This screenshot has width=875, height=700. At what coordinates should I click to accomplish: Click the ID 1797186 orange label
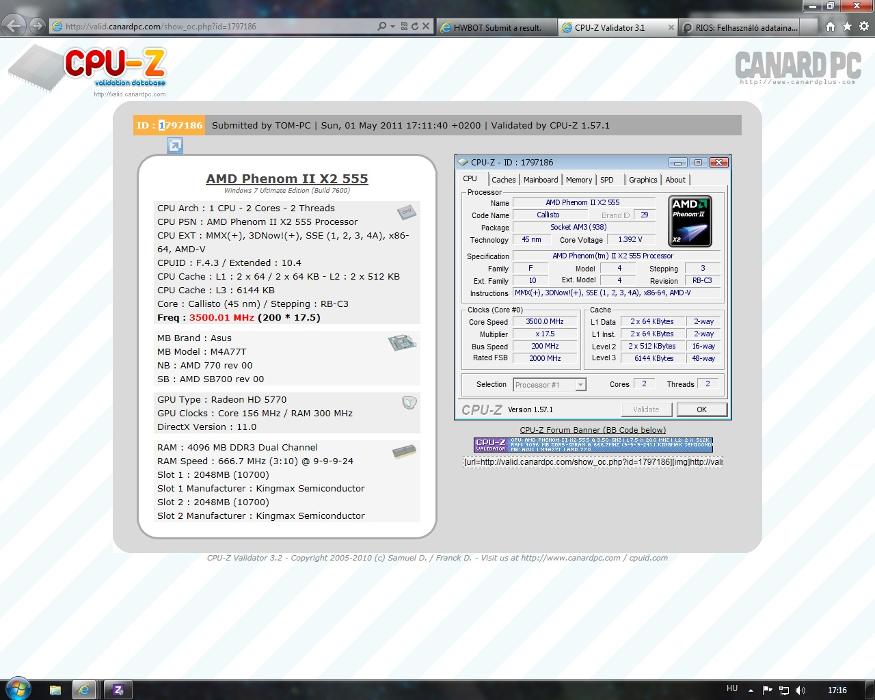click(x=169, y=125)
